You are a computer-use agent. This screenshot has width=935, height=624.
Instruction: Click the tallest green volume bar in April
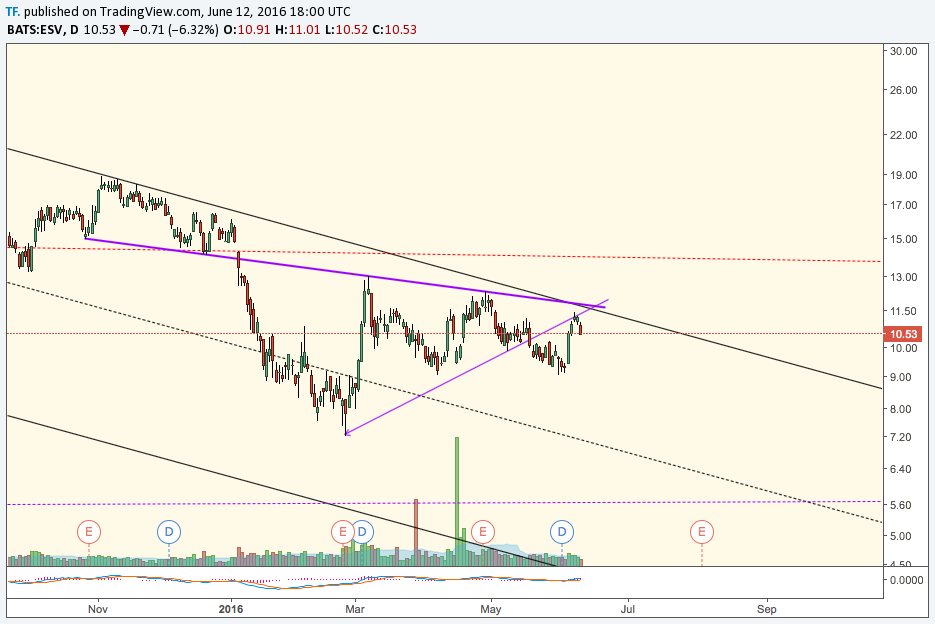457,501
